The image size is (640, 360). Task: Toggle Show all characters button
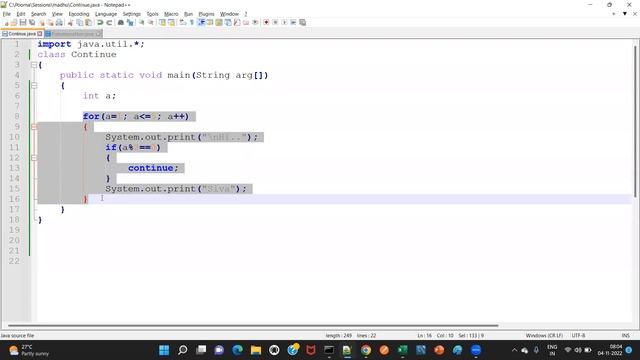(192, 23)
